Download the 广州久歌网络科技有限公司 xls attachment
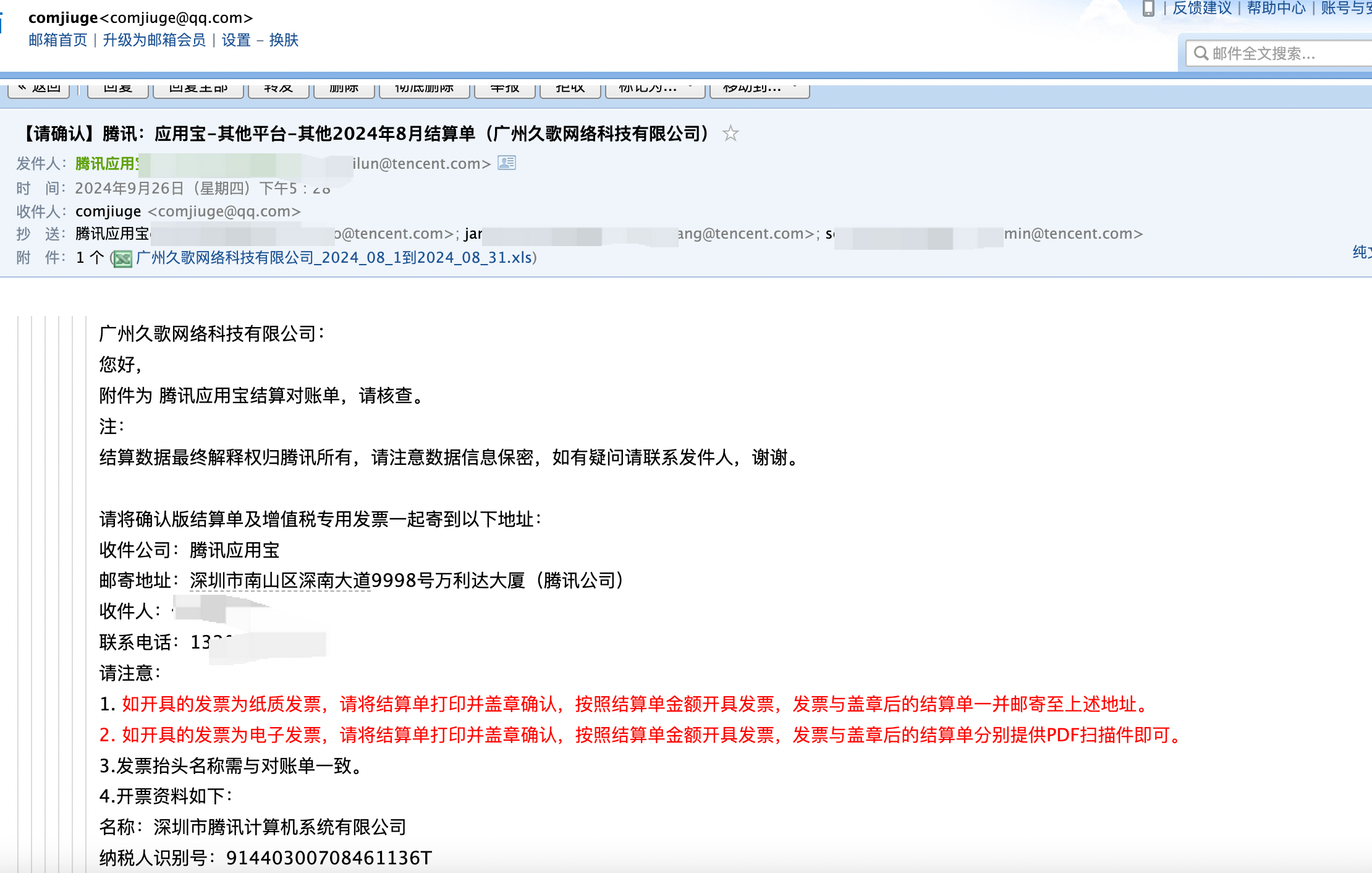1372x873 pixels. pos(334,258)
